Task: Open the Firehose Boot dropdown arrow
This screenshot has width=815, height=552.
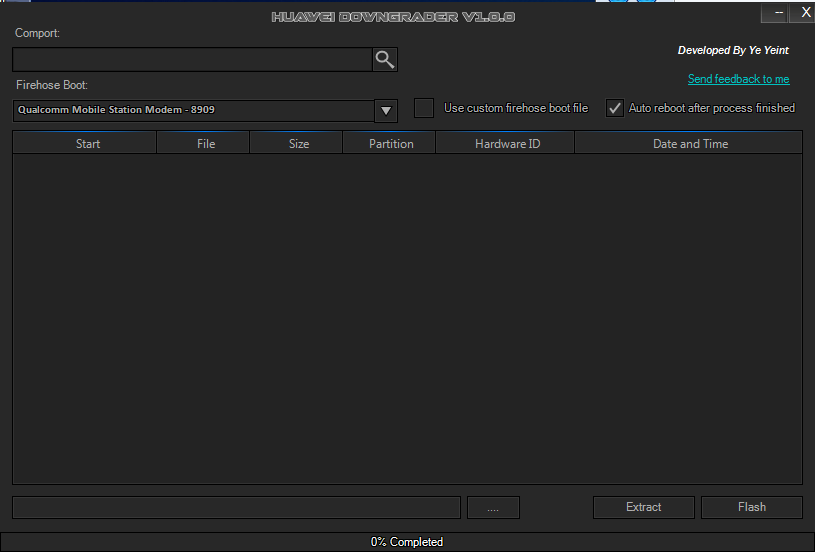Action: coord(386,110)
